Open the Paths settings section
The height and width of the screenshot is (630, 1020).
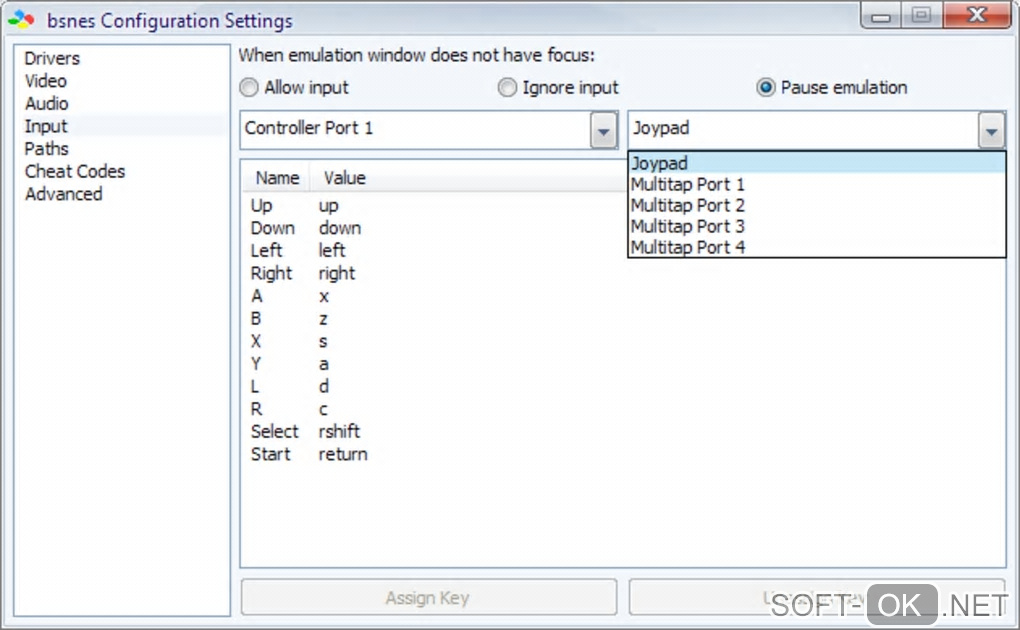[47, 149]
